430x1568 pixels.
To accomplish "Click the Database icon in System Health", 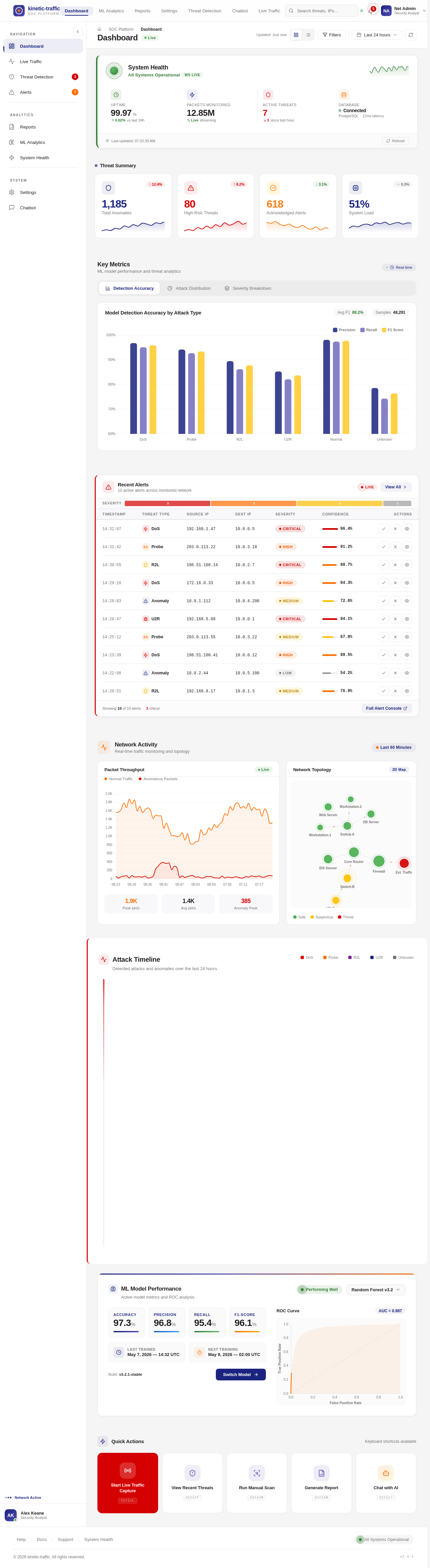I will (x=344, y=95).
